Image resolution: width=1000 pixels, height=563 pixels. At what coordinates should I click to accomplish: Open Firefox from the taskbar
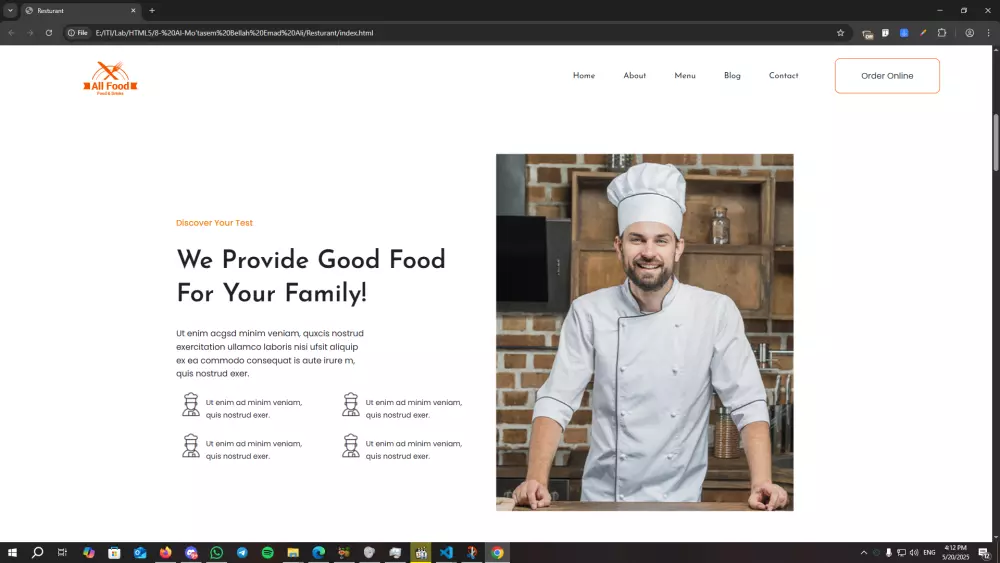[165, 553]
